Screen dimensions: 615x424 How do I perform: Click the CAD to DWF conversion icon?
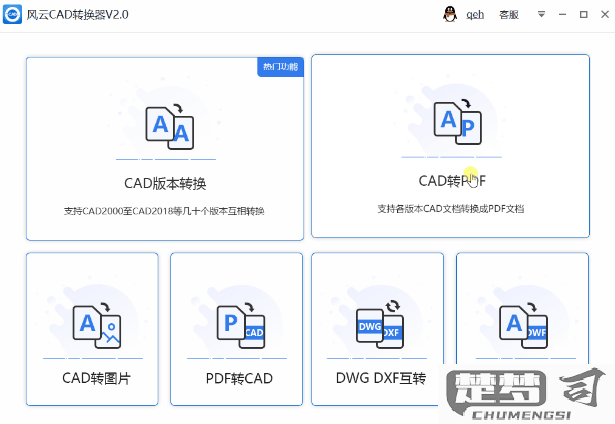coord(523,326)
